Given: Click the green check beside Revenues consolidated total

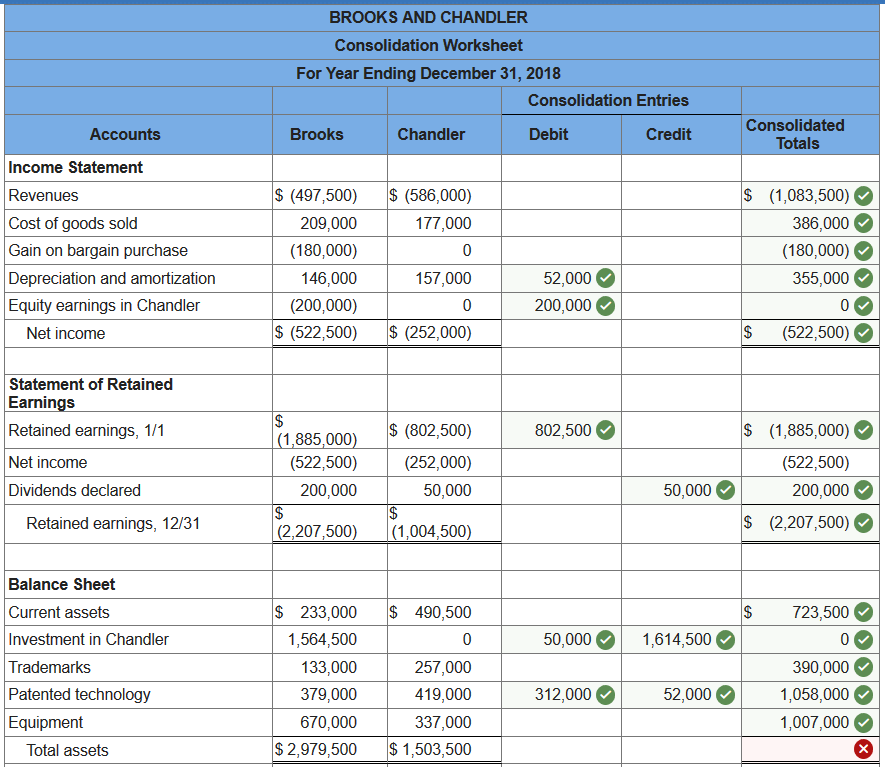Looking at the screenshot, I should pos(863,196).
